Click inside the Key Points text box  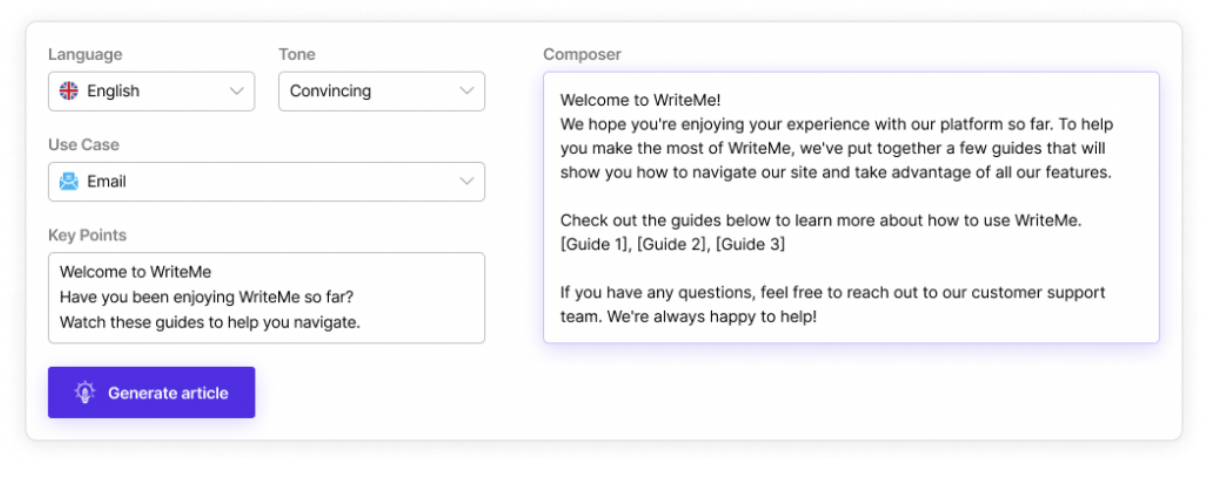pyautogui.click(x=267, y=298)
